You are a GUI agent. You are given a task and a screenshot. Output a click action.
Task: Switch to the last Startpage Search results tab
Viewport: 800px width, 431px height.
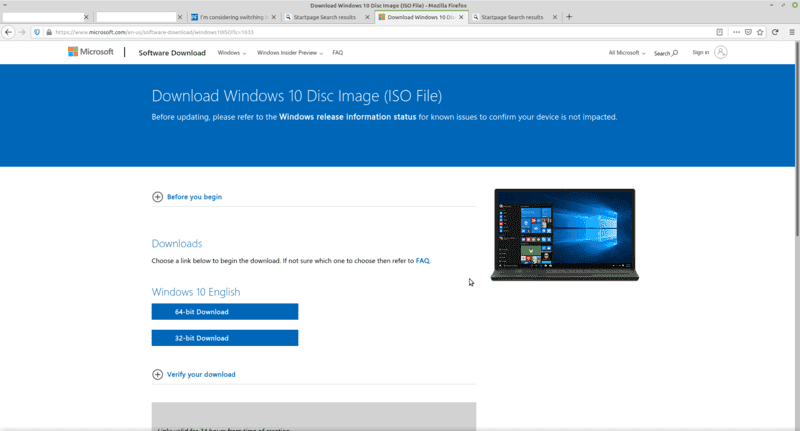pyautogui.click(x=512, y=17)
